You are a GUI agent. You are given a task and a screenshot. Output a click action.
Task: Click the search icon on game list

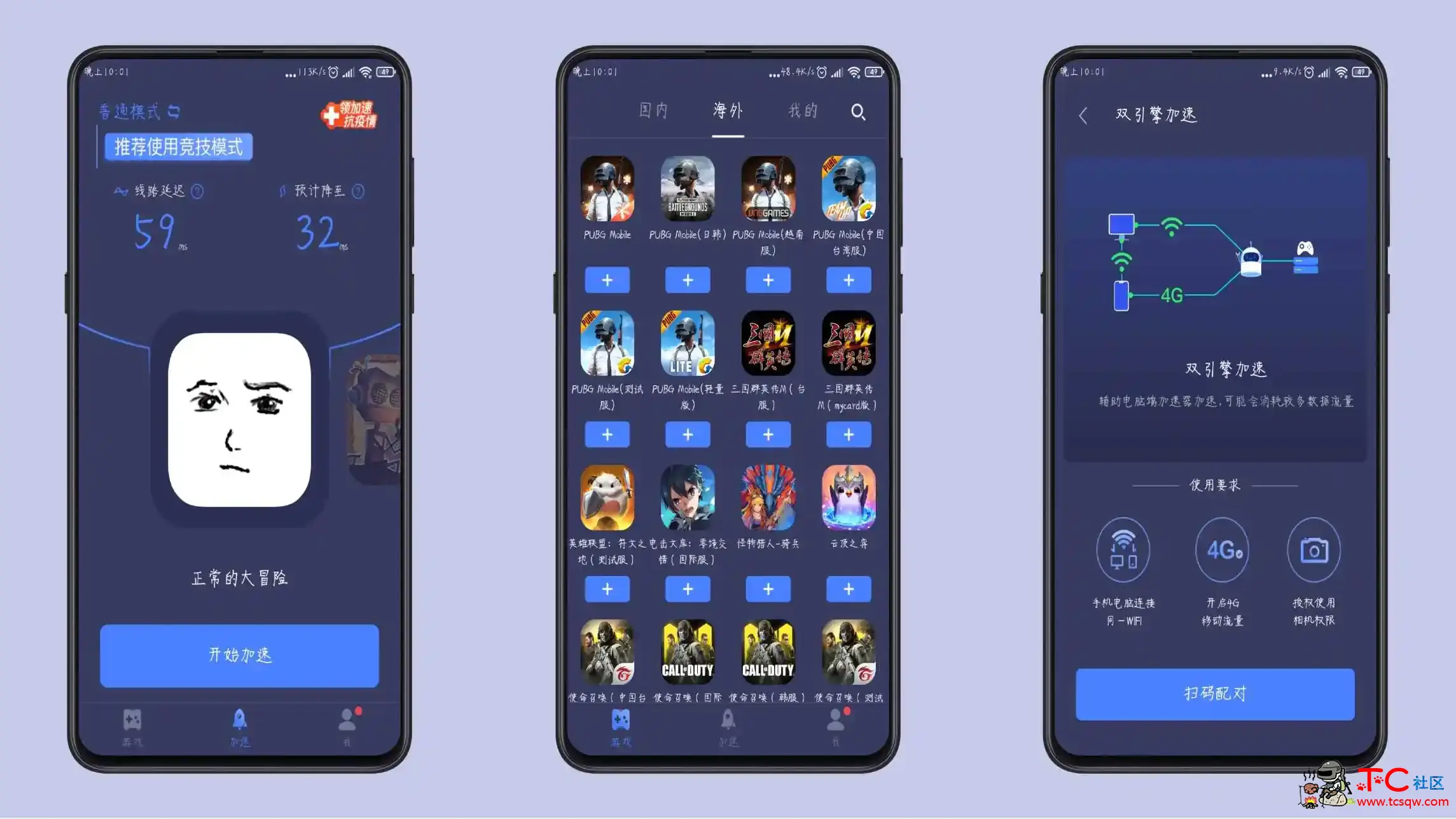point(858,111)
